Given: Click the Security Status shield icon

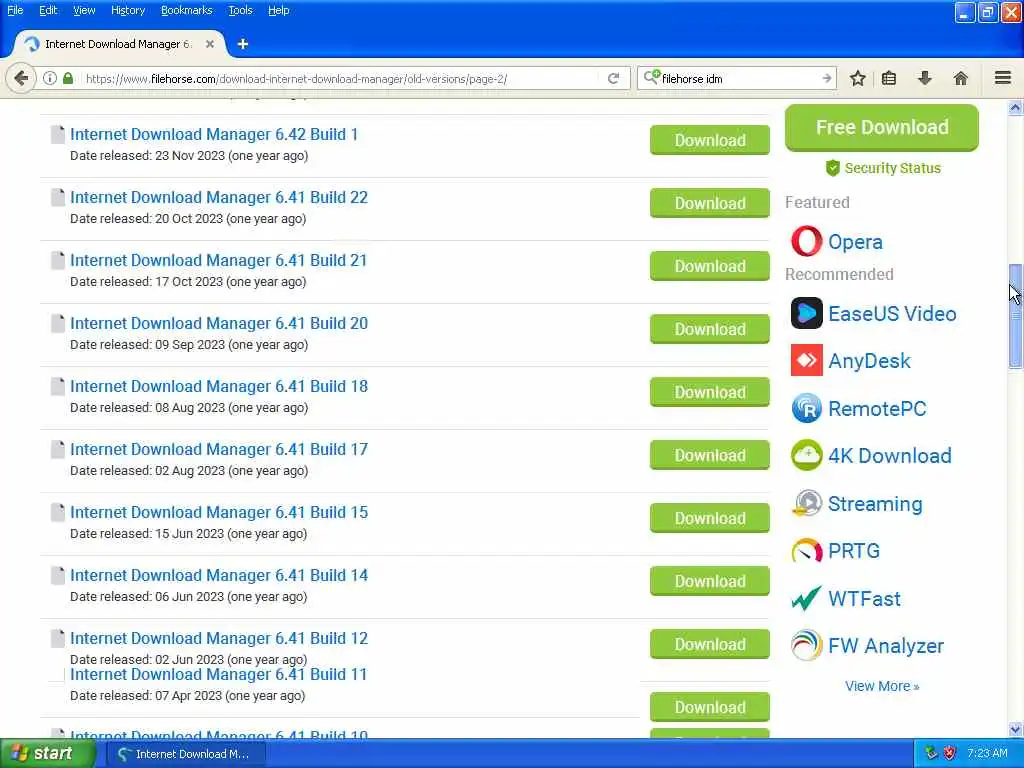Looking at the screenshot, I should (x=832, y=168).
